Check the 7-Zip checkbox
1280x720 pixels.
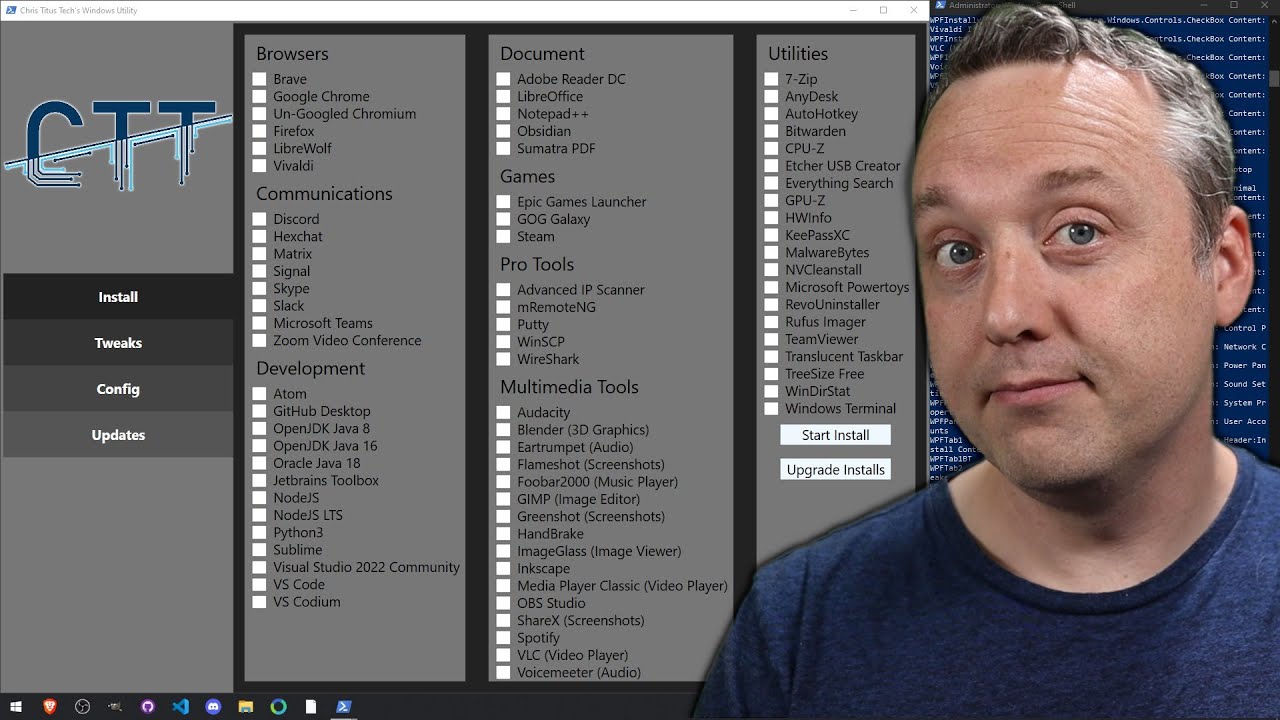772,79
